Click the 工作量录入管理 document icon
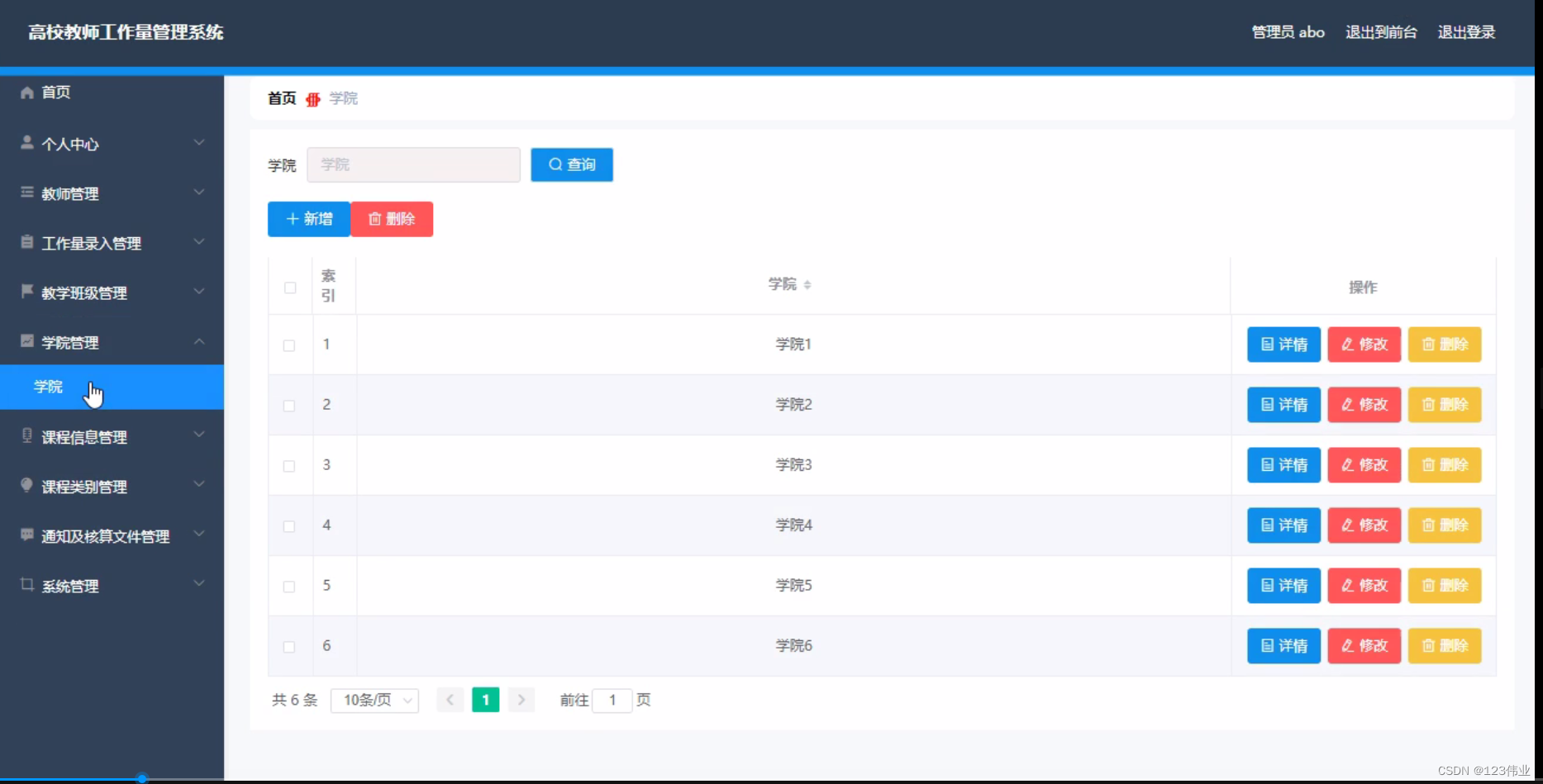 click(x=26, y=240)
